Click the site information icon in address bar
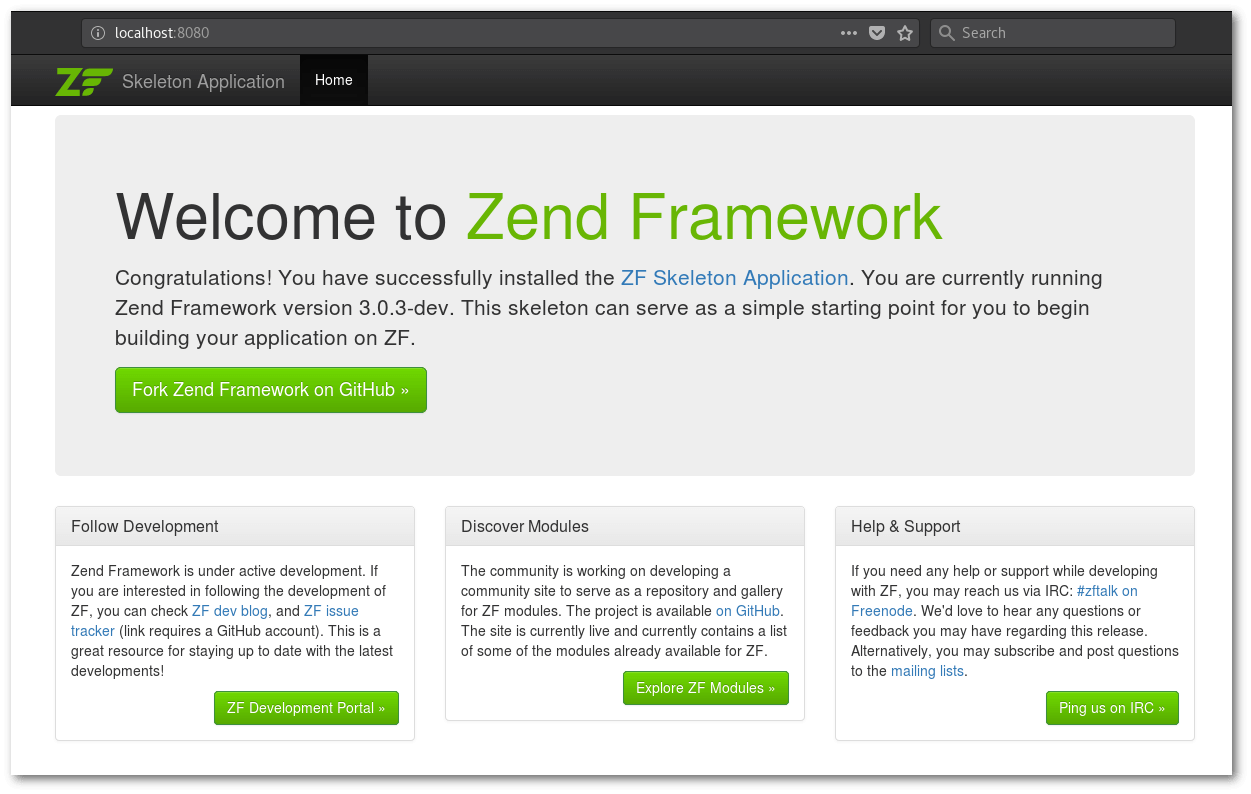Image resolution: width=1251 pixels, height=794 pixels. [x=98, y=33]
